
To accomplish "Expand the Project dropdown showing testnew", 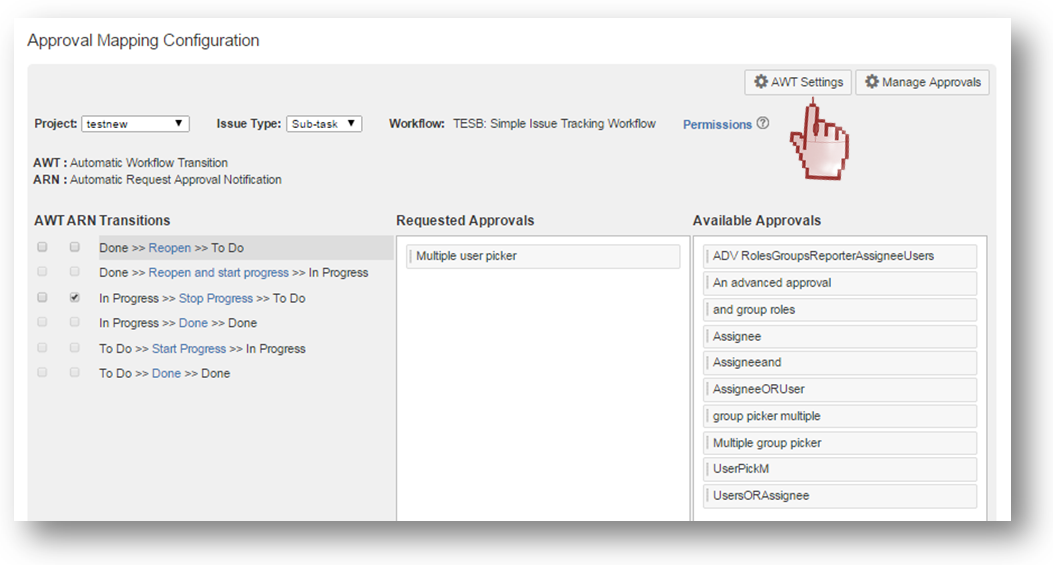I will pos(135,124).
